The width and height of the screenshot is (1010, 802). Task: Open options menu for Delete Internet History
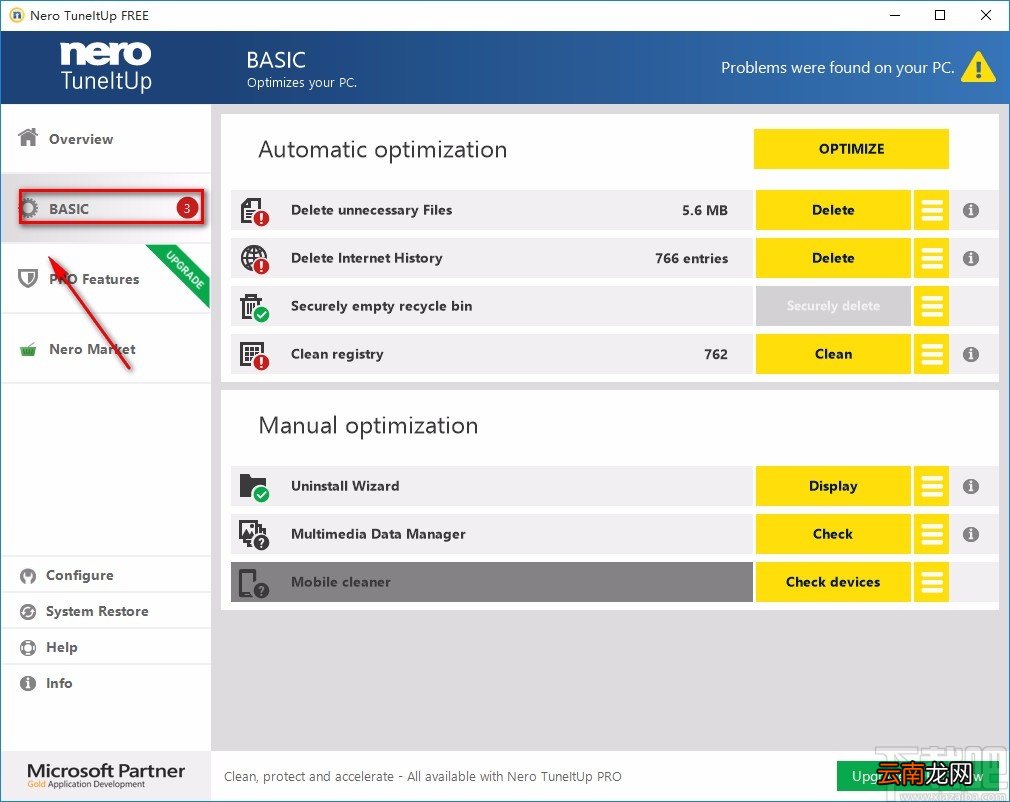(931, 258)
